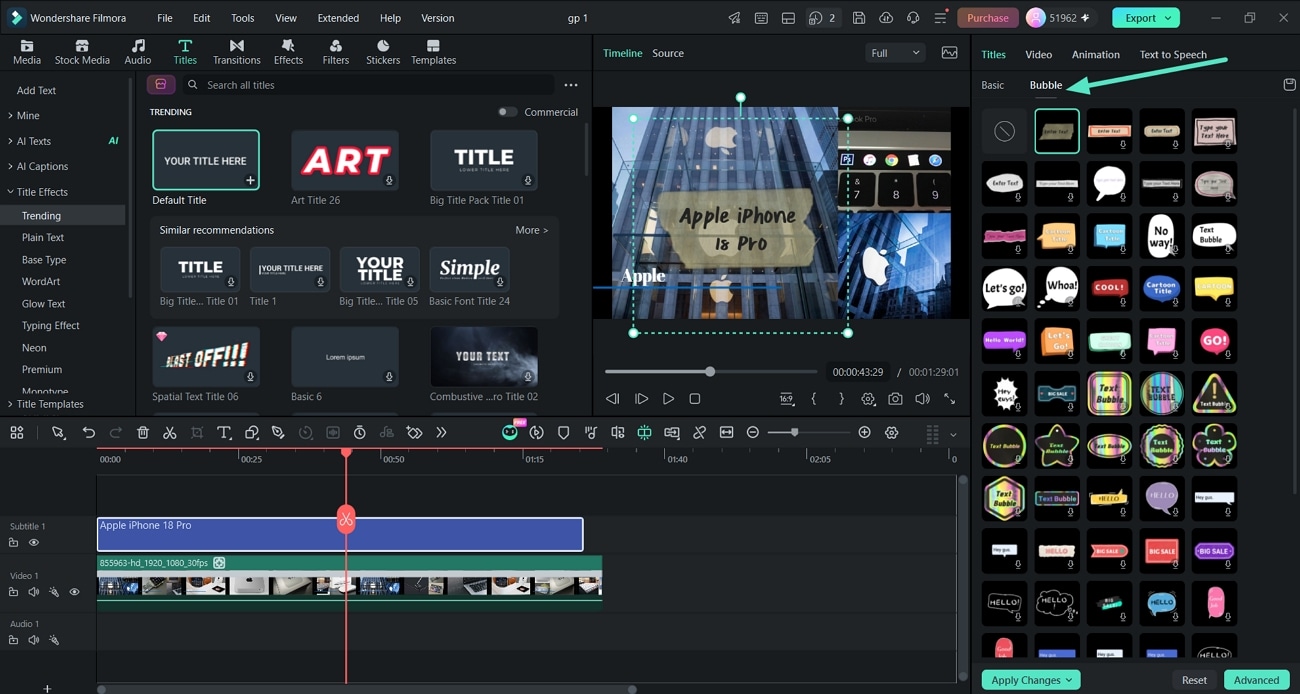Click zoom out minus on timeline
This screenshot has width=1300, height=694.
coord(753,433)
